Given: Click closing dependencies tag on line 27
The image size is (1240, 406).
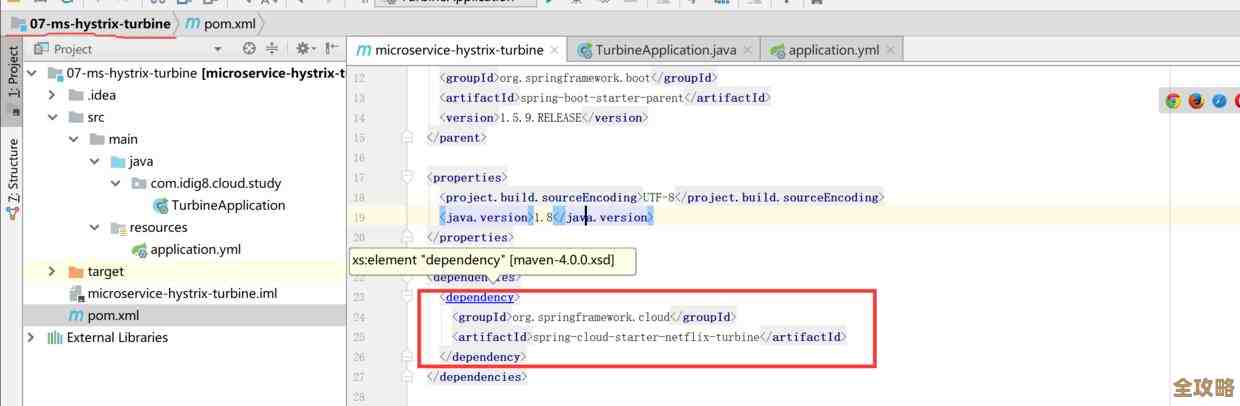Looking at the screenshot, I should coord(477,377).
